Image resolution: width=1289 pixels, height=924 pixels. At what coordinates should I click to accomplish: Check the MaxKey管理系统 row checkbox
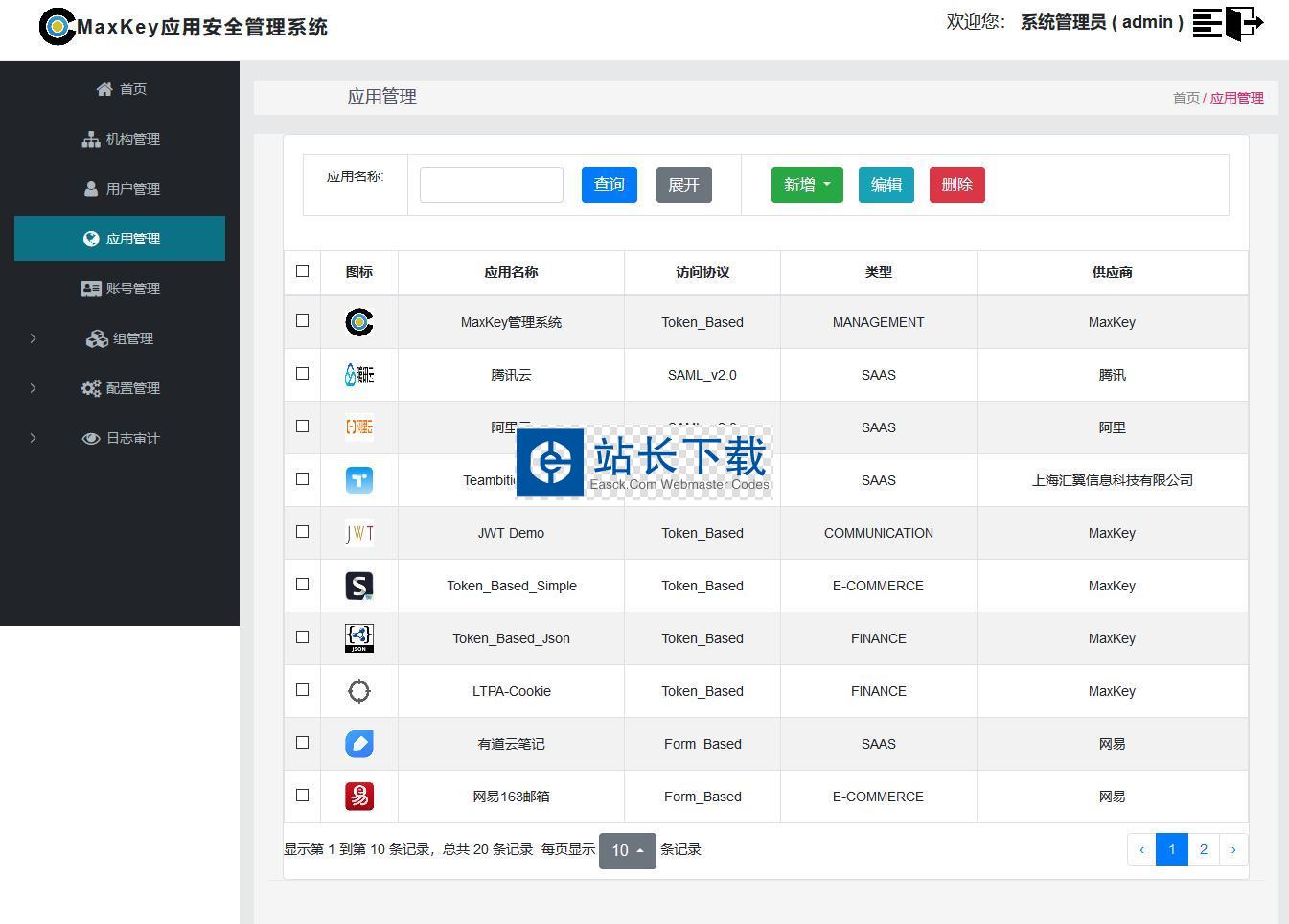302,321
